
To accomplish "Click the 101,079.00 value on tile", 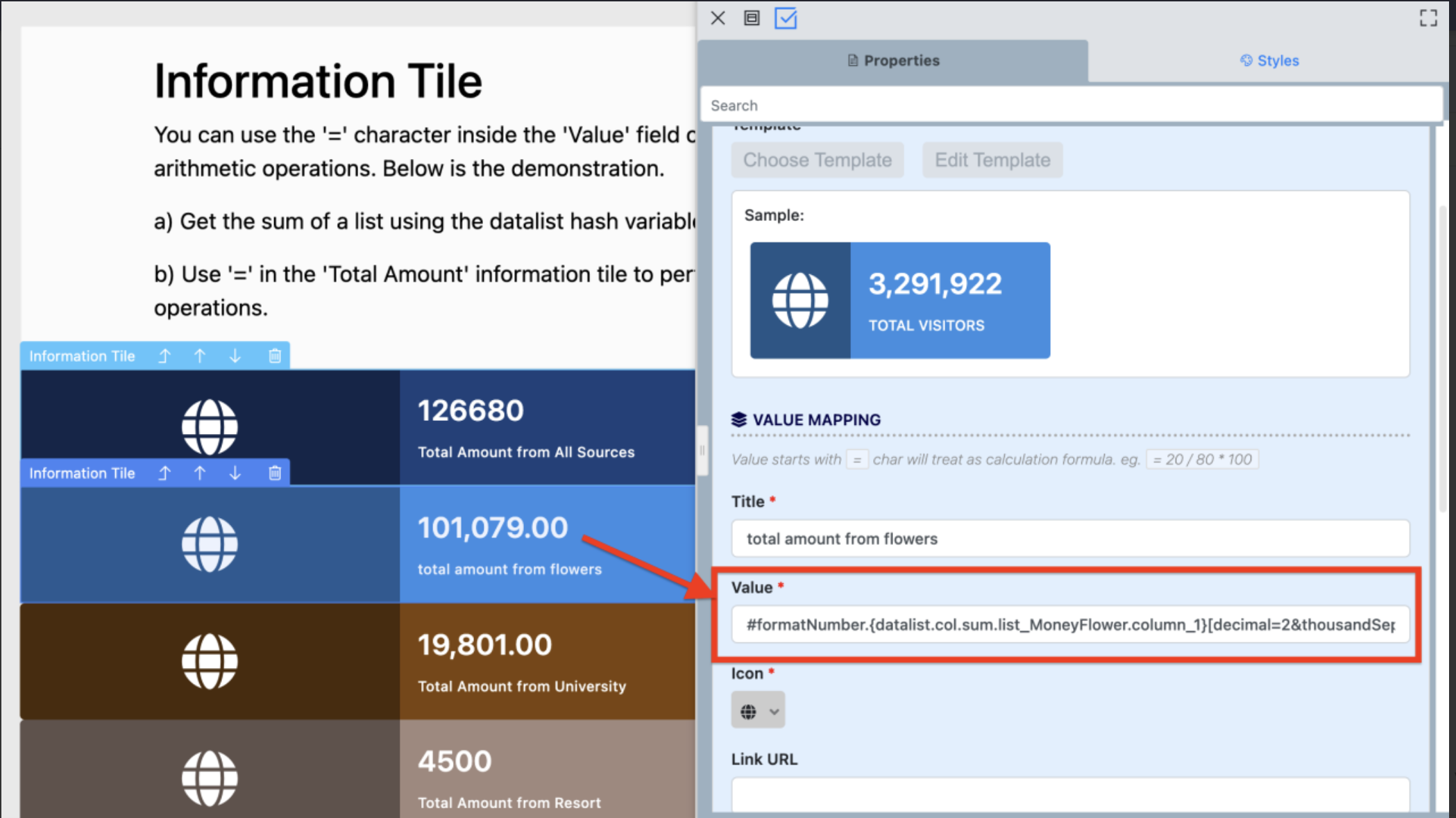I will (493, 528).
